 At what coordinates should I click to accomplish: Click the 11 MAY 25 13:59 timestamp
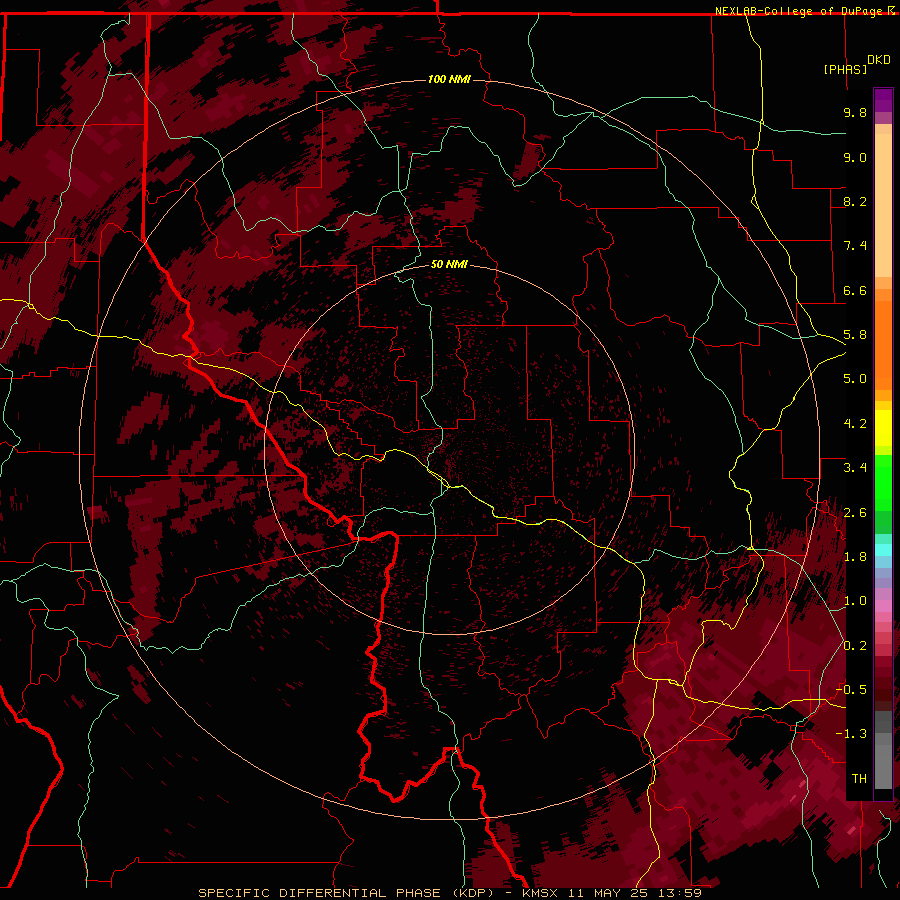coord(635,893)
